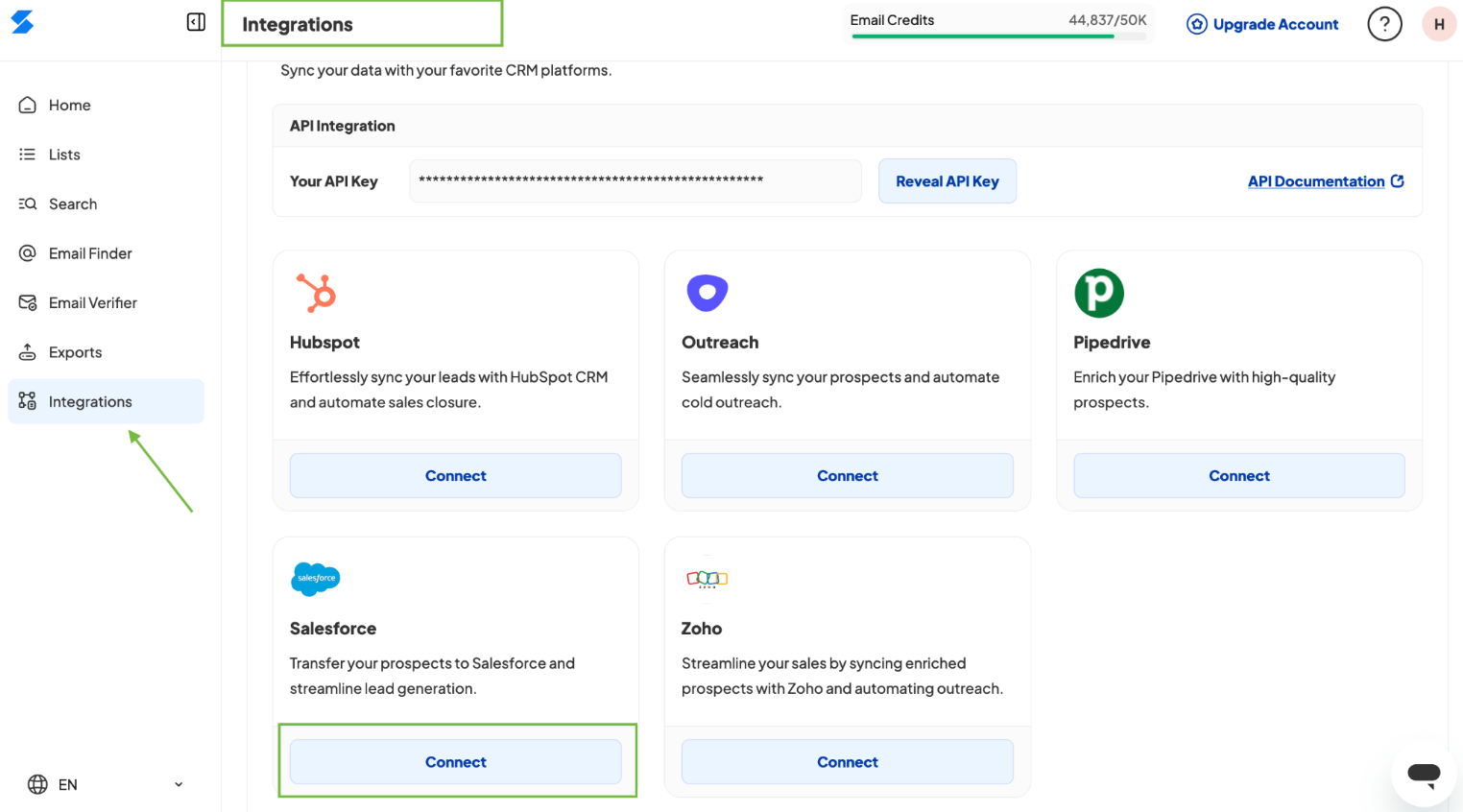Click the app logo in top-left corner
The width and height of the screenshot is (1463, 812).
22,22
